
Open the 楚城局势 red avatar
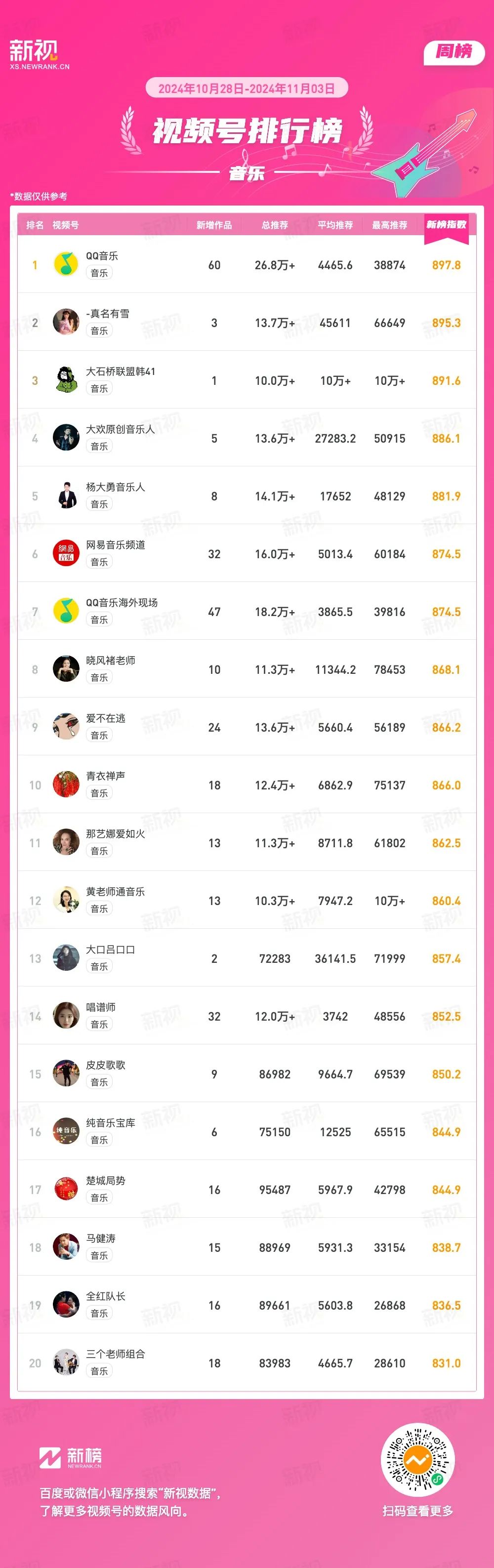click(66, 1190)
